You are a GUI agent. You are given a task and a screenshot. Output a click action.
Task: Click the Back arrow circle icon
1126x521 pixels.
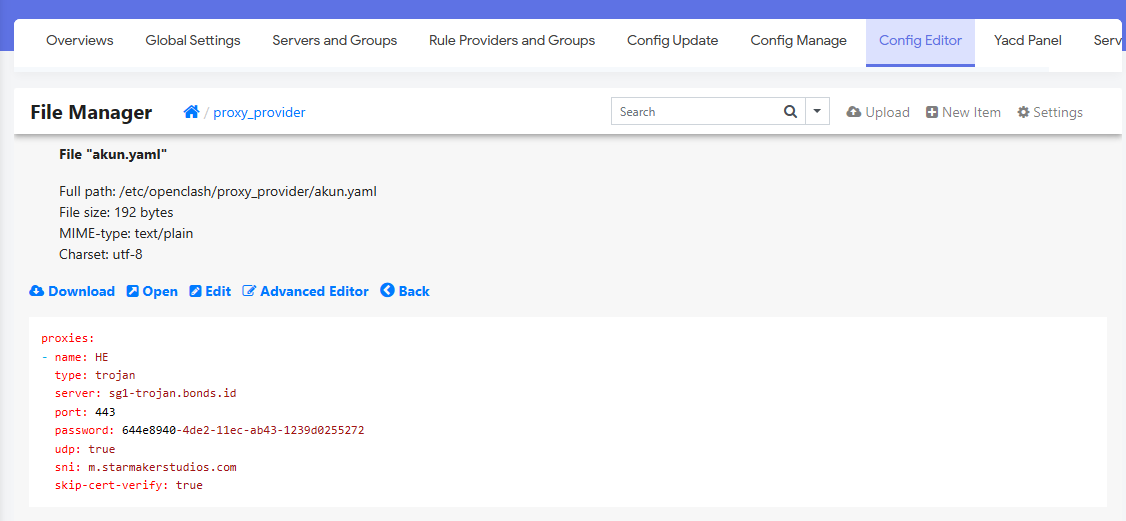pyautogui.click(x=388, y=290)
